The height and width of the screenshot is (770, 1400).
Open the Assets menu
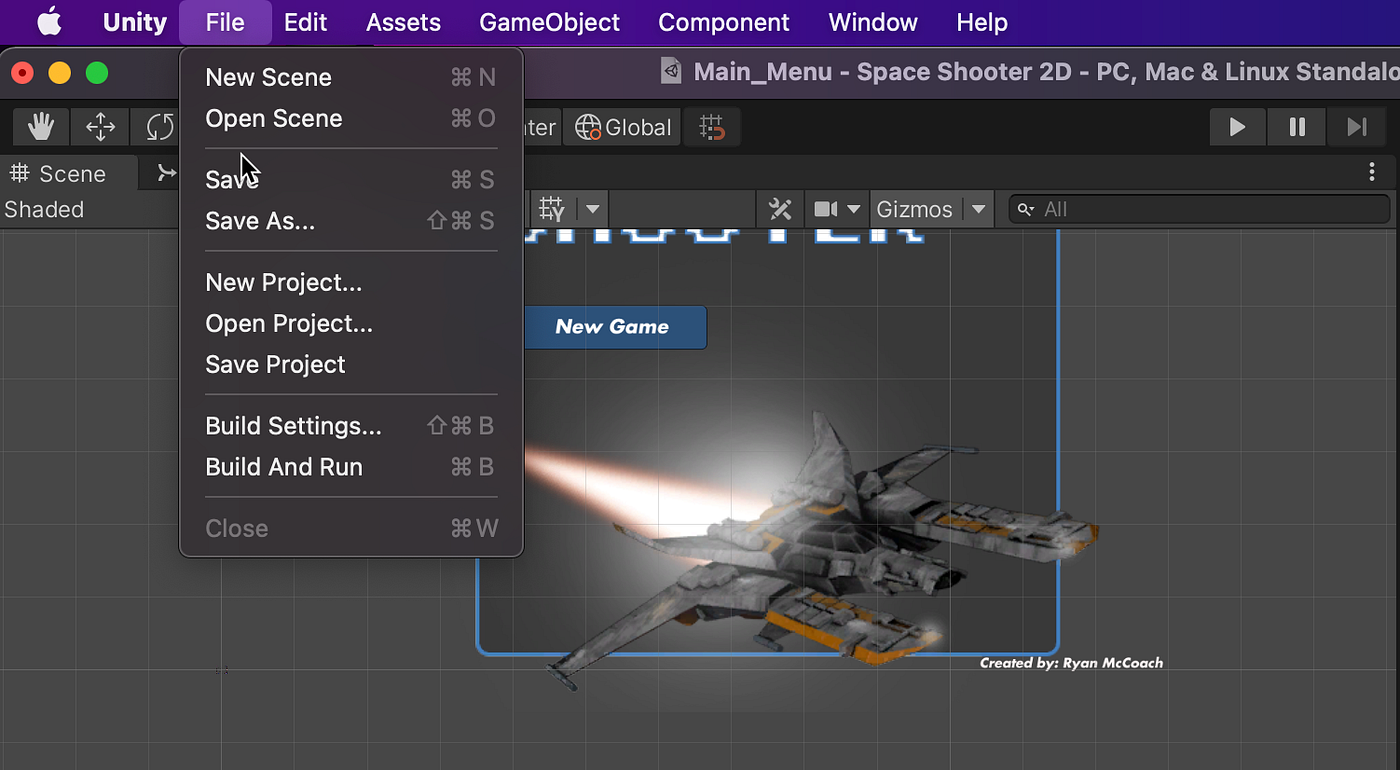(403, 22)
